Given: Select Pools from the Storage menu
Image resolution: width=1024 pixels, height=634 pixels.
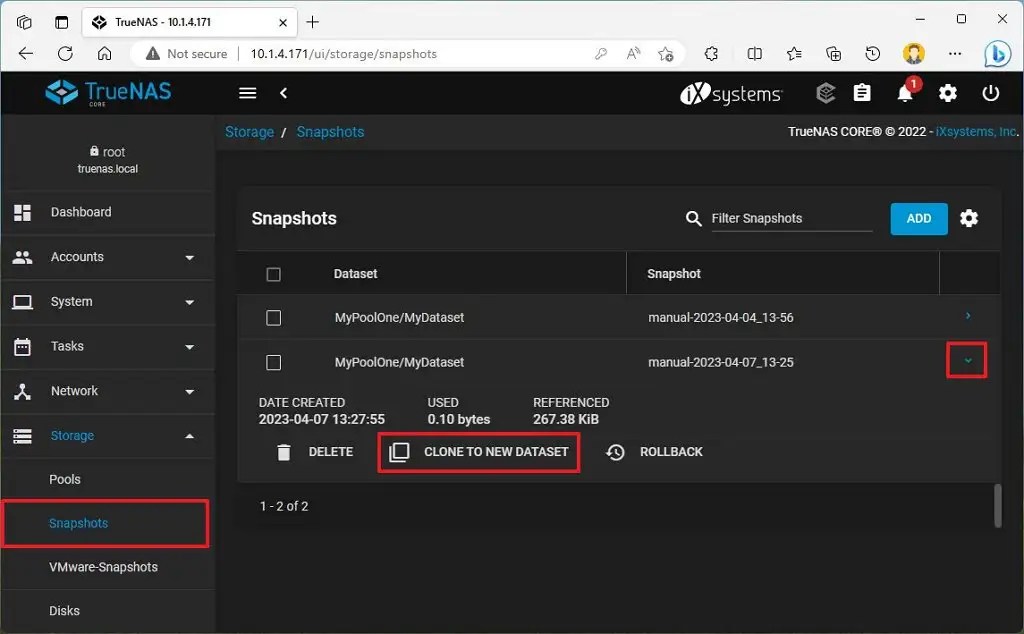Looking at the screenshot, I should click(x=65, y=479).
